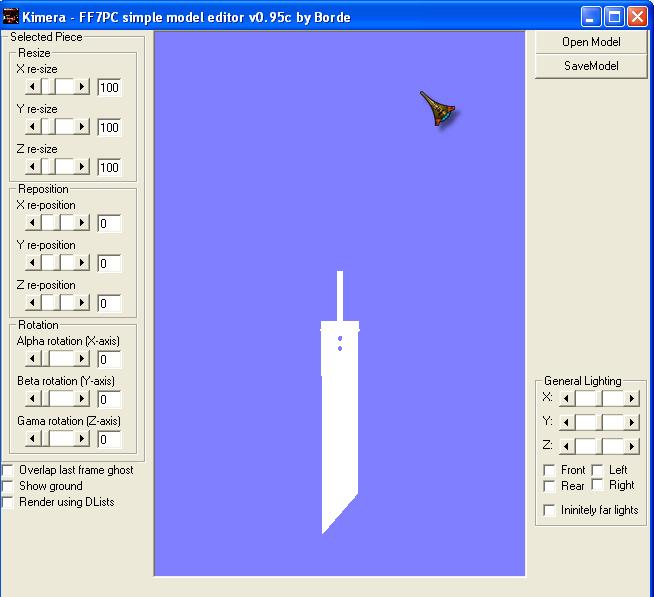Check the Right lighting checkbox
654x597 pixels.
click(597, 484)
